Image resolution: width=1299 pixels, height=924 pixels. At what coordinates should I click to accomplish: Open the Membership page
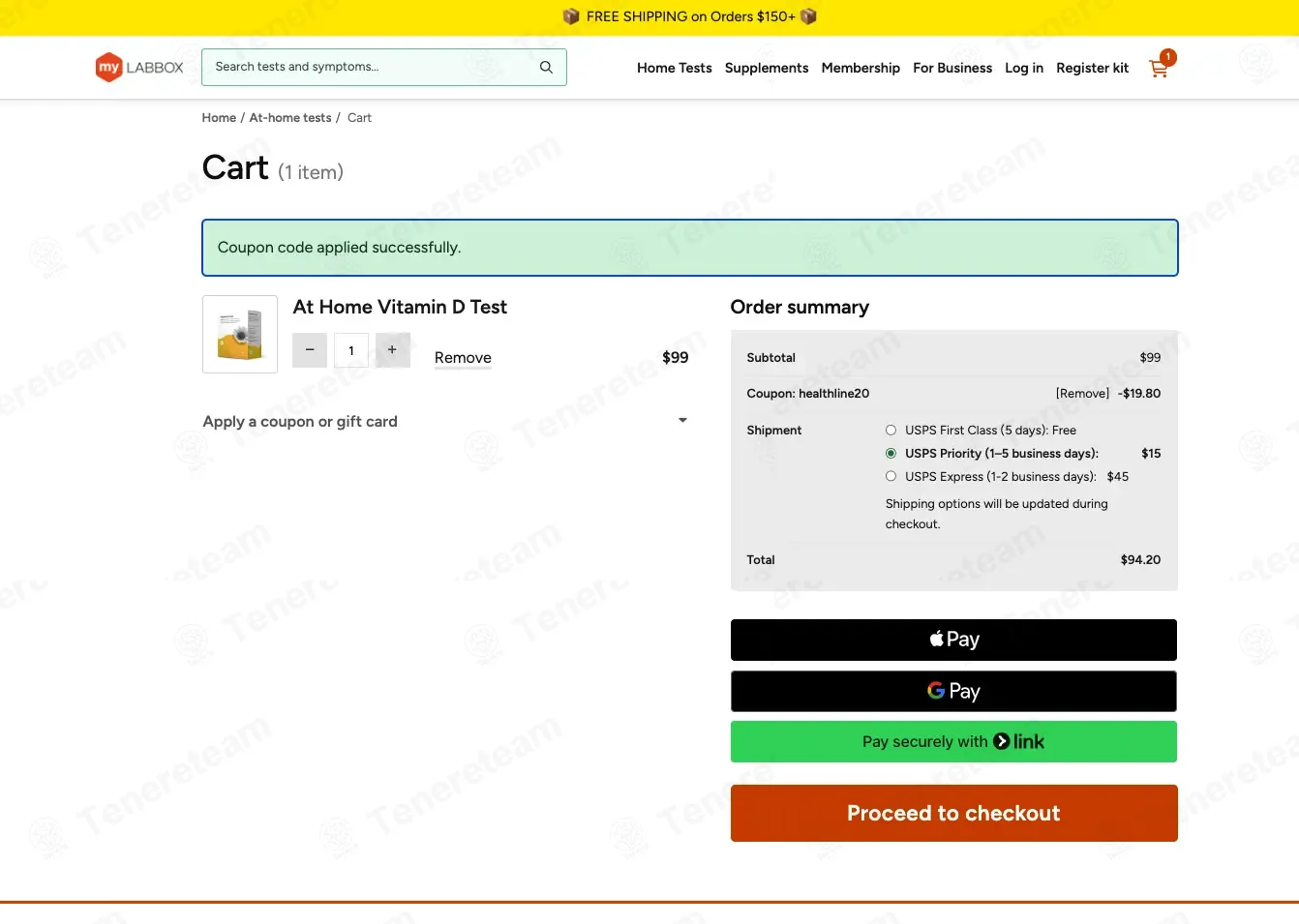(861, 68)
